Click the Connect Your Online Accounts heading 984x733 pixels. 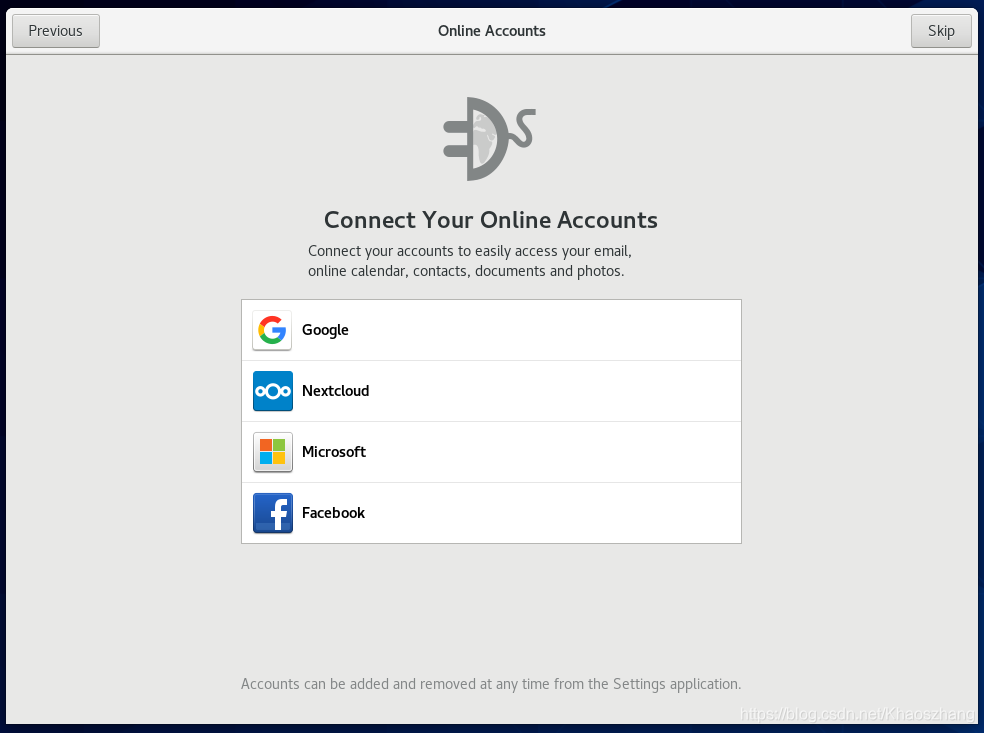point(491,220)
